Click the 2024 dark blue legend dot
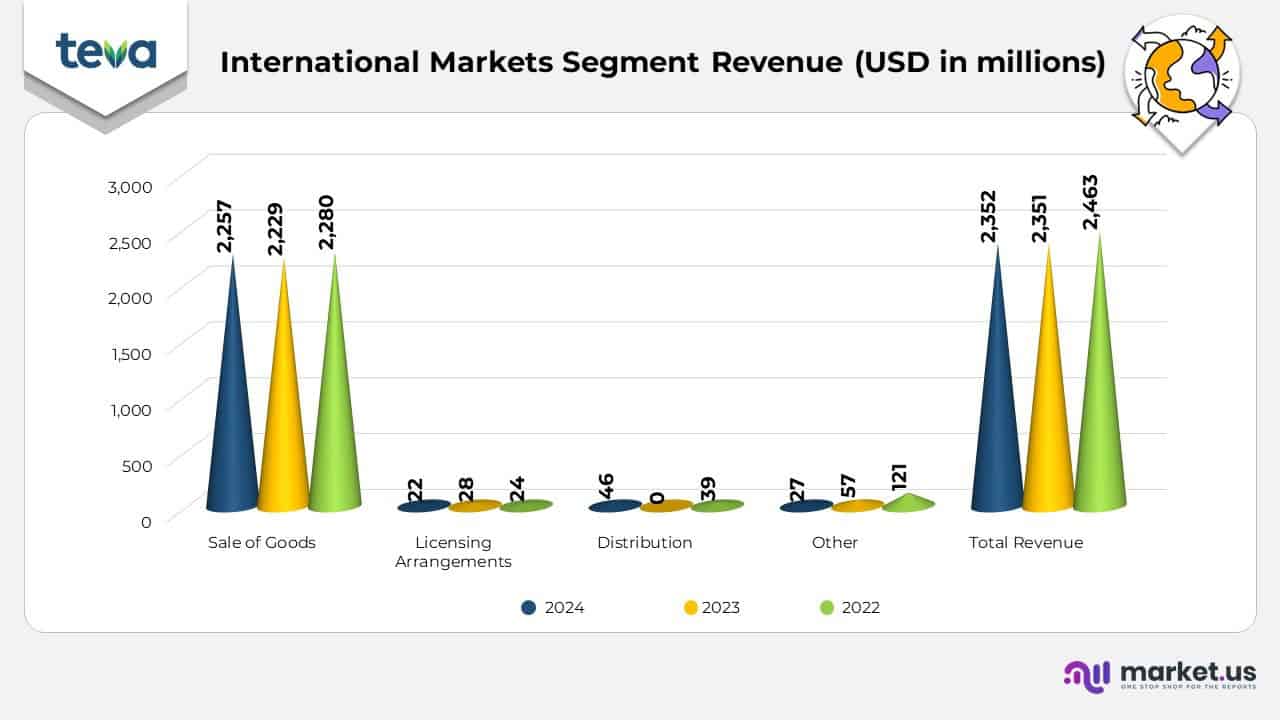This screenshot has width=1280, height=720. pyautogui.click(x=529, y=607)
